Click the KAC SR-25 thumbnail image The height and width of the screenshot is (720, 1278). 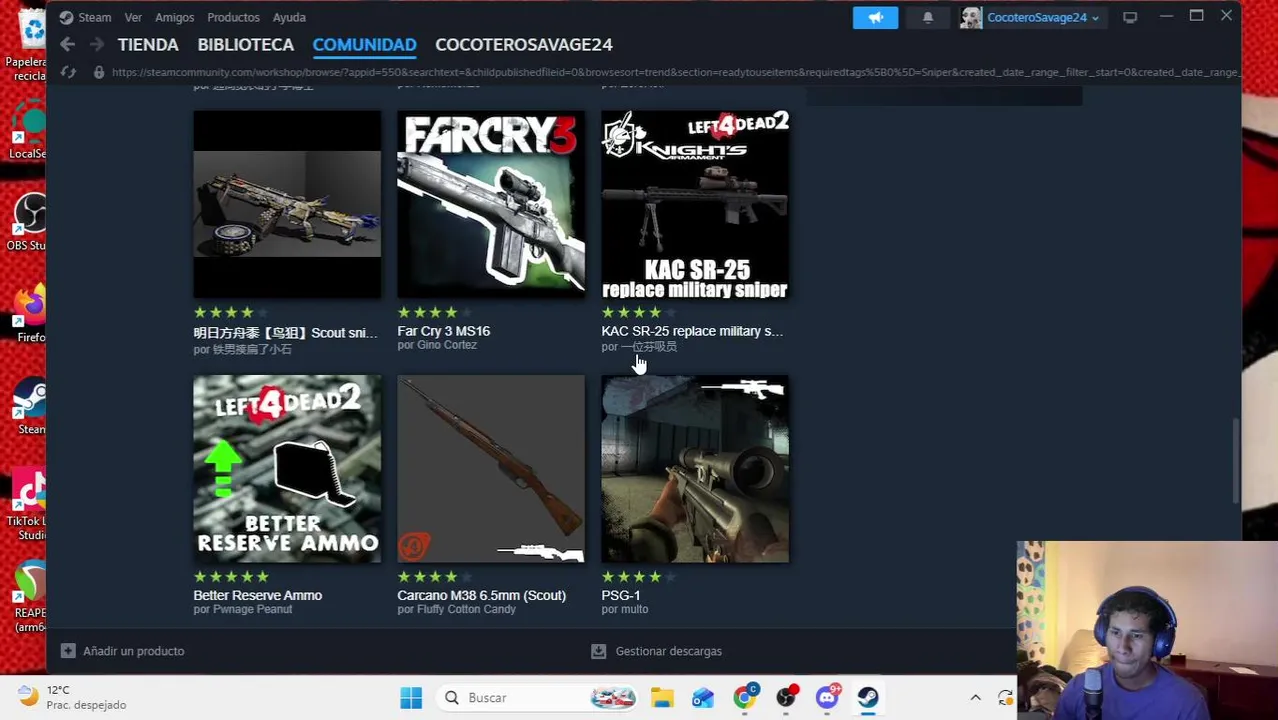695,204
